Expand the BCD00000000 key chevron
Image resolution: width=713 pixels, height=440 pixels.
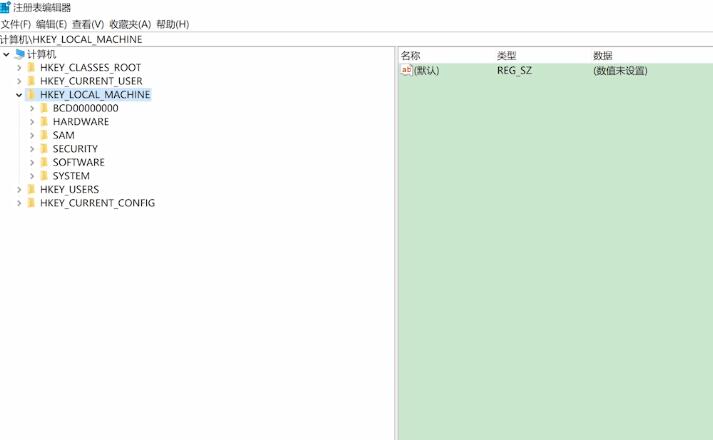[32, 109]
